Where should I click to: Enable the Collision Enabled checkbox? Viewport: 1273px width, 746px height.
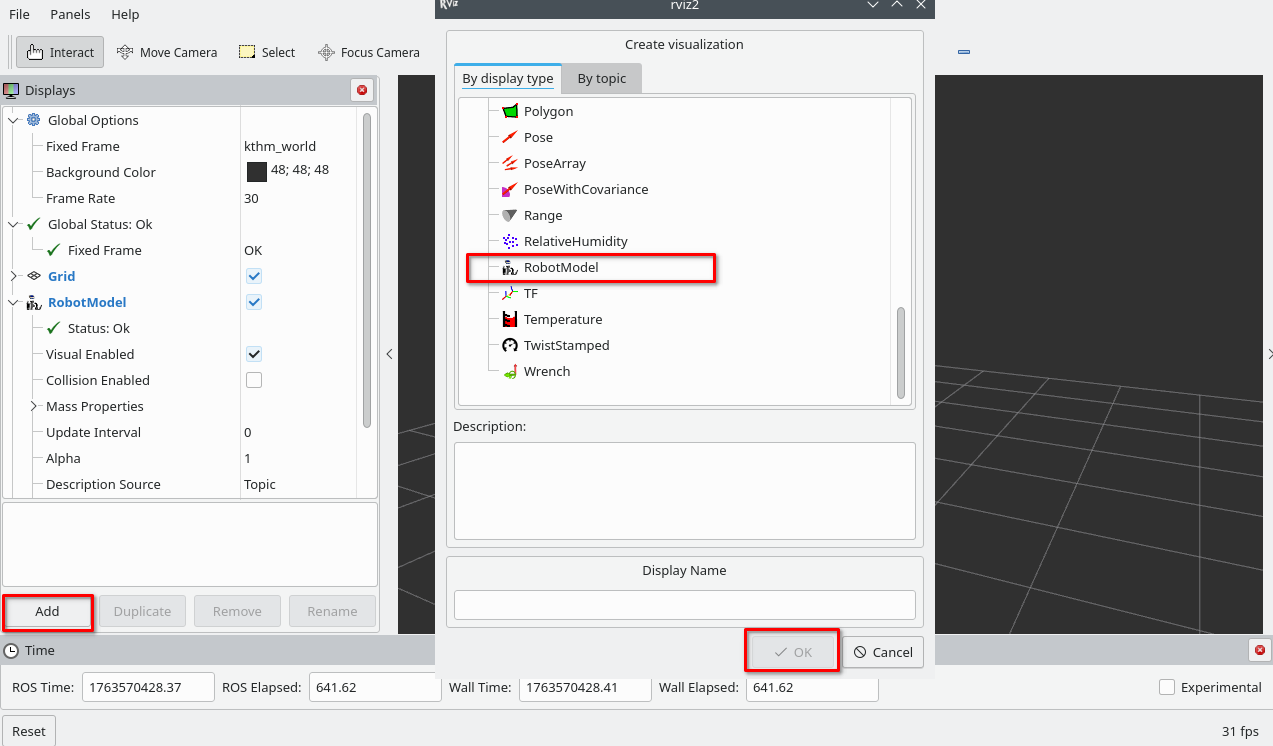tap(254, 380)
